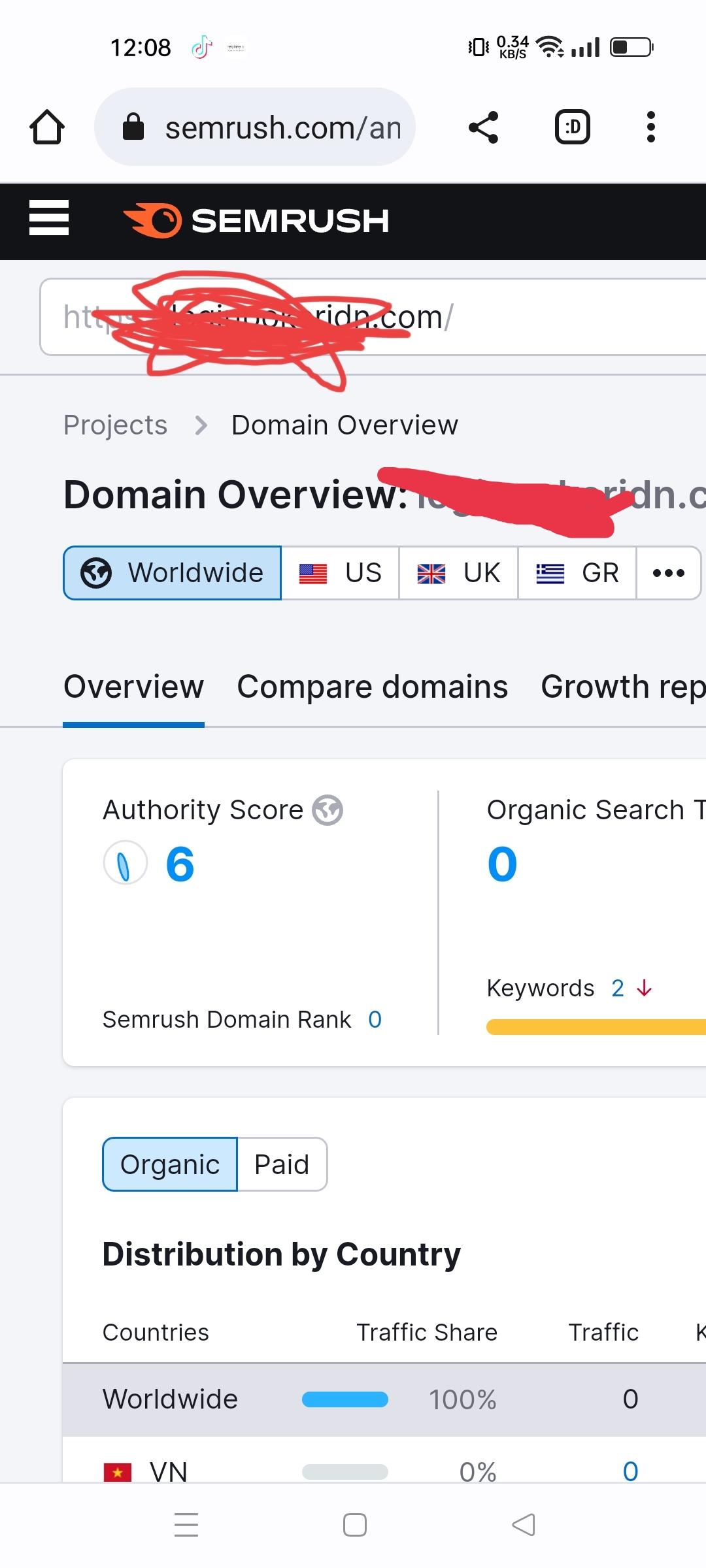Select the Worldwide database toggle

(173, 573)
